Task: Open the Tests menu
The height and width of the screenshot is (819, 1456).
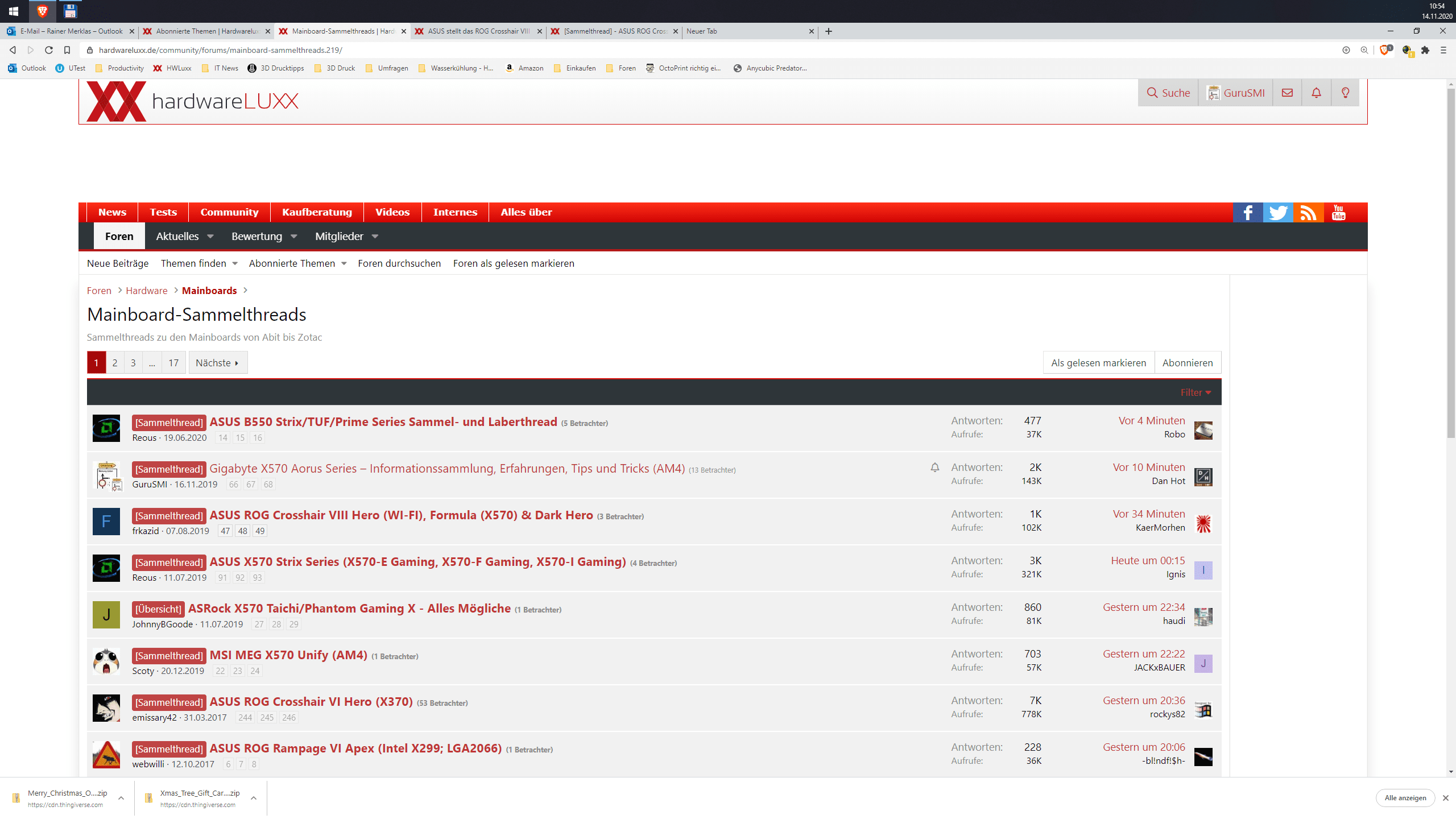Action: 163,212
